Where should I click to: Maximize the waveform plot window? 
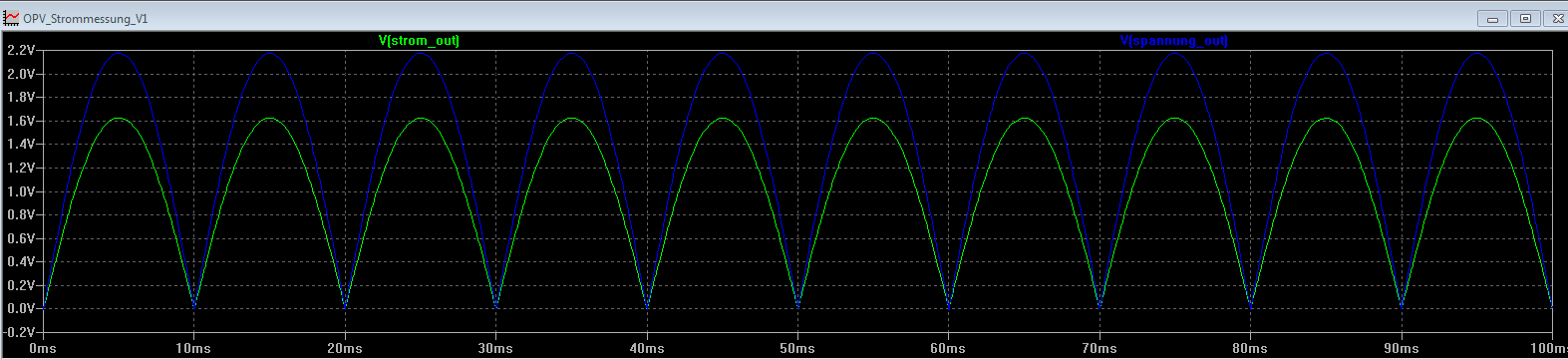tap(1525, 18)
